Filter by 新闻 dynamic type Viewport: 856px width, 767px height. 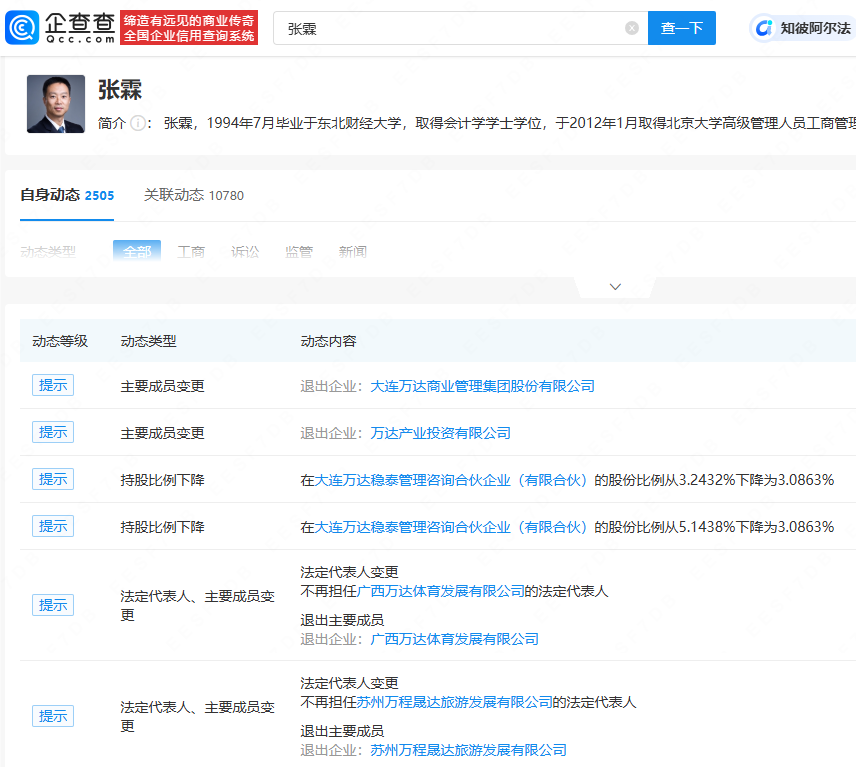pyautogui.click(x=352, y=252)
